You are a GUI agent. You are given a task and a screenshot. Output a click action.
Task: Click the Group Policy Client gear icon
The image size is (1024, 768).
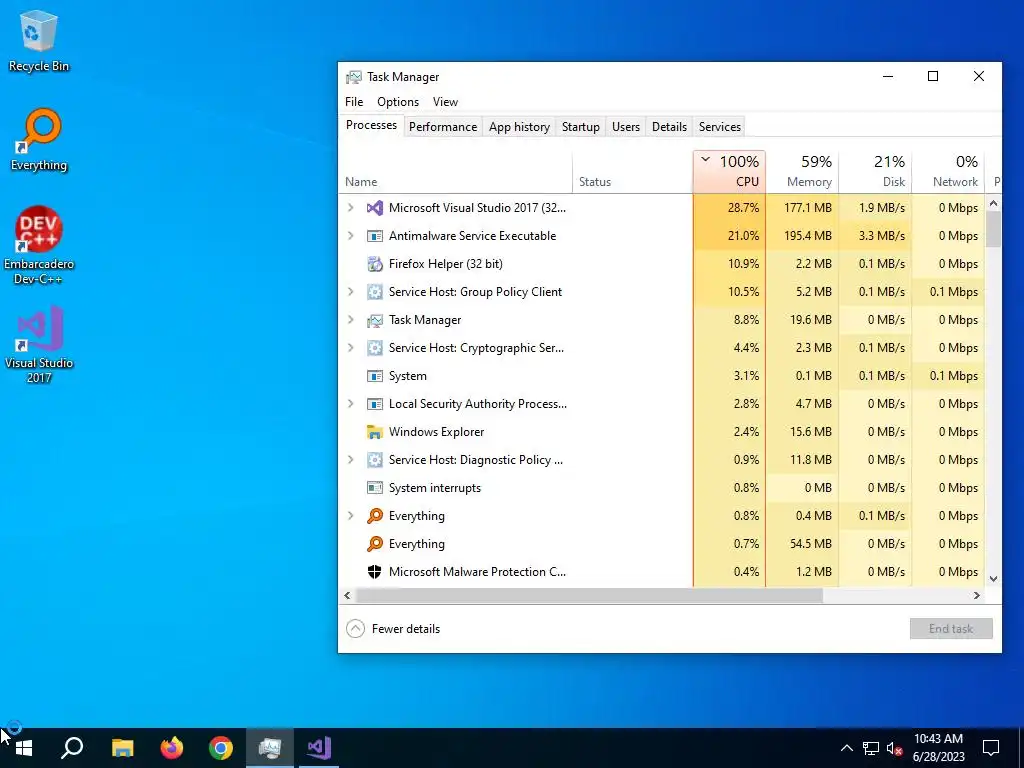375,292
